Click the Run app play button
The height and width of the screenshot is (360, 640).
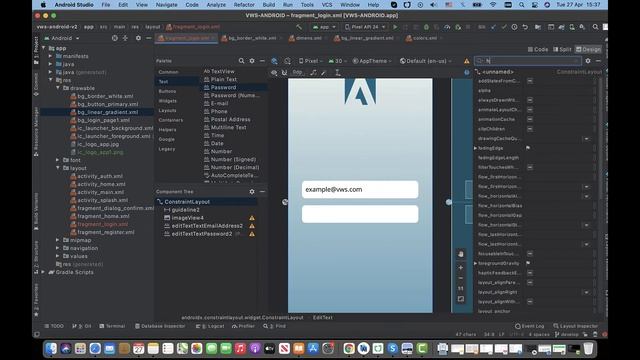(x=395, y=27)
